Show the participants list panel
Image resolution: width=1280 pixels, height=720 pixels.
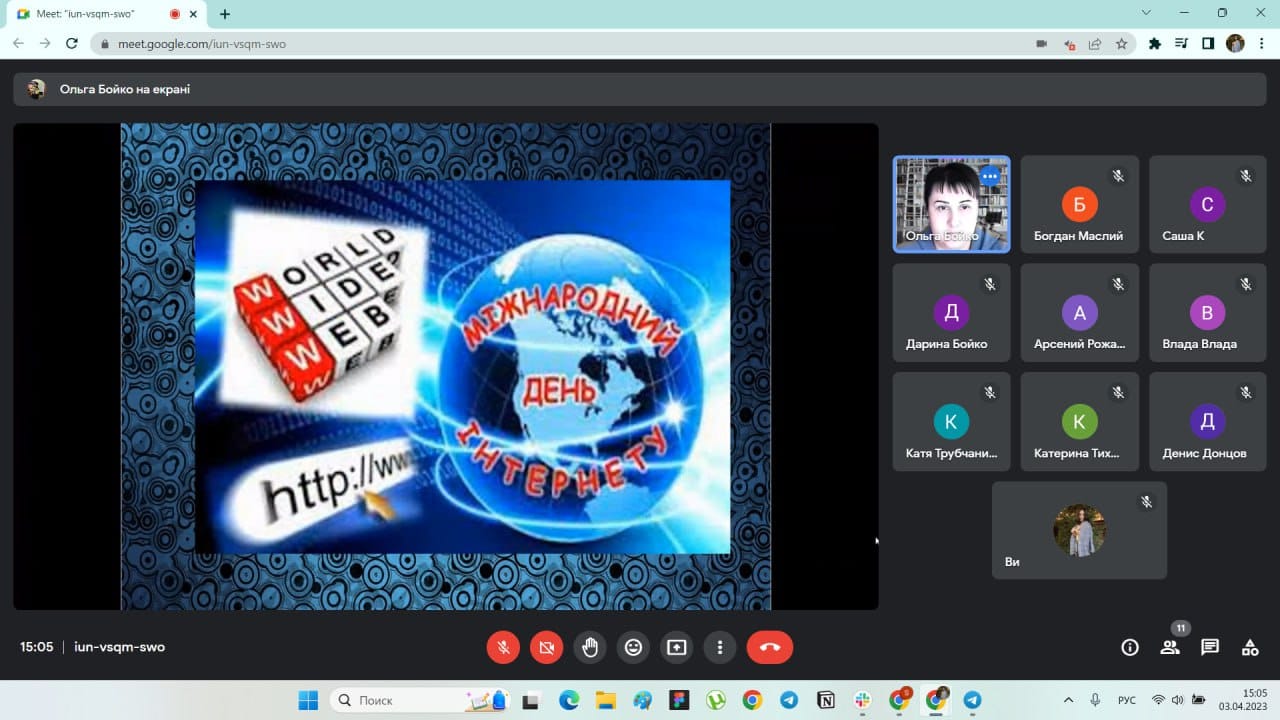click(1170, 647)
